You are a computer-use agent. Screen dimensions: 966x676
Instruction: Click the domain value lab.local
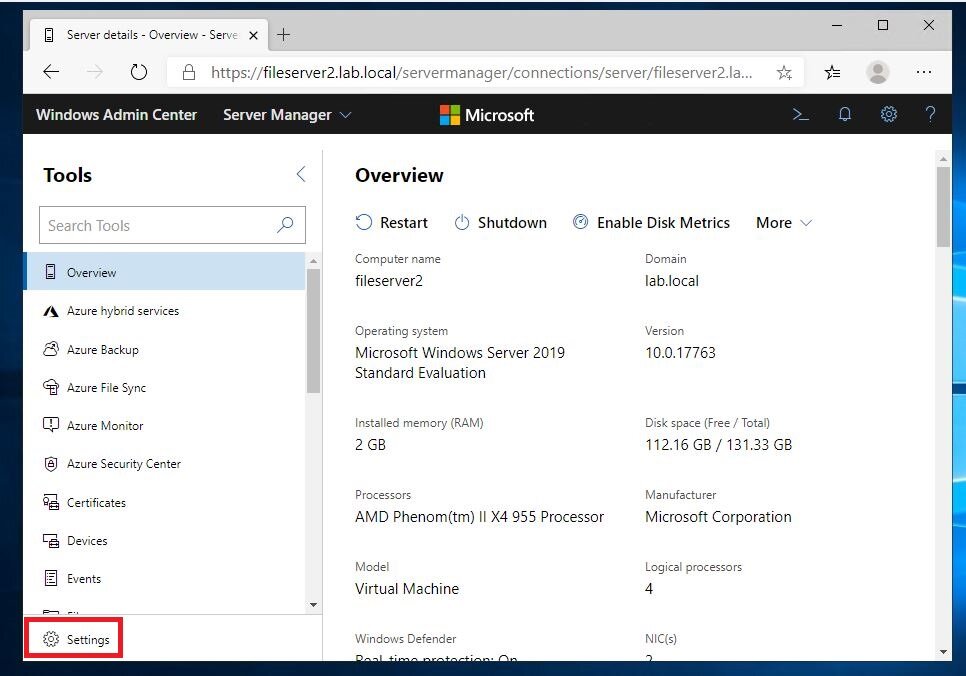tap(672, 281)
